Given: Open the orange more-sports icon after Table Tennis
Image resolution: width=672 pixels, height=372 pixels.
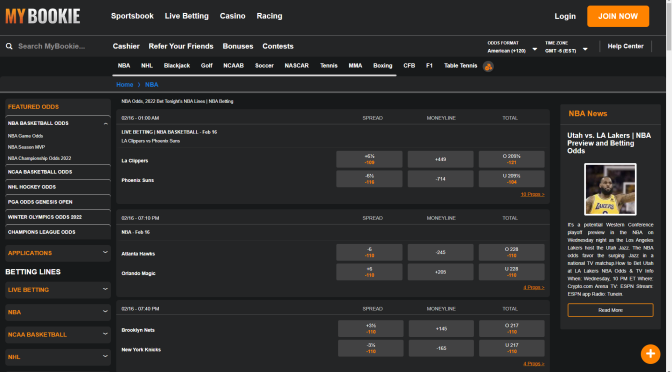Looking at the screenshot, I should pyautogui.click(x=488, y=66).
